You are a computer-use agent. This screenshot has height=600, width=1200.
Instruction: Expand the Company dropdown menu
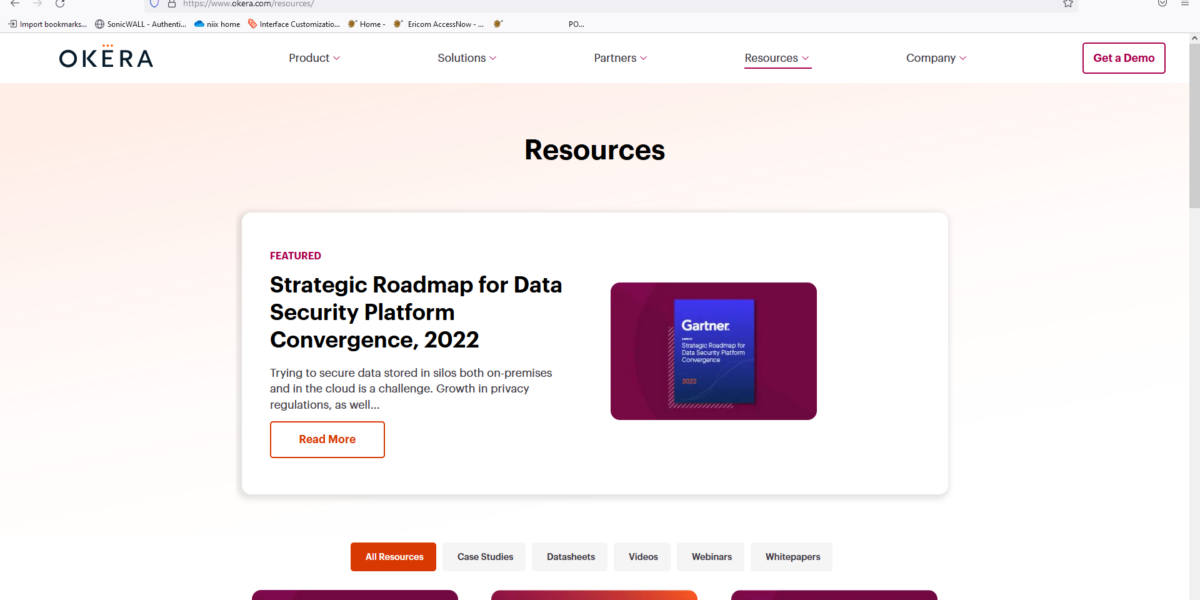point(936,57)
